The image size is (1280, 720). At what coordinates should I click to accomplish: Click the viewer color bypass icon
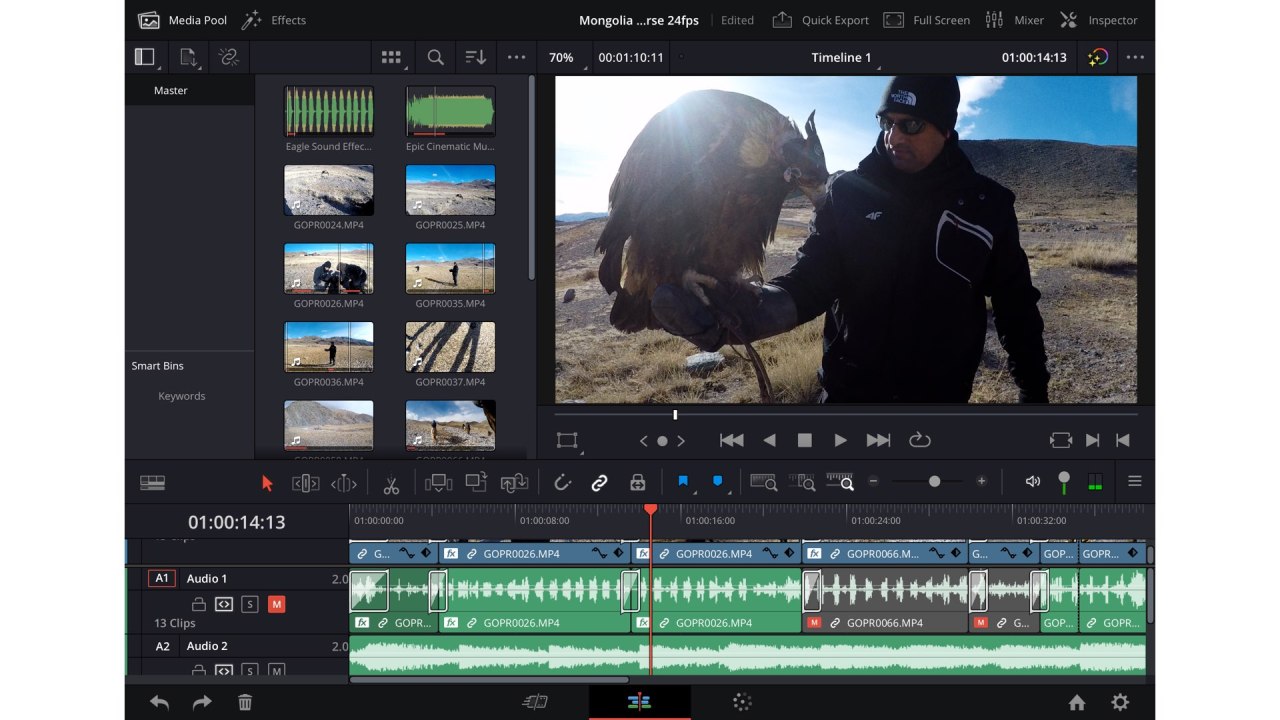pyautogui.click(x=1097, y=57)
